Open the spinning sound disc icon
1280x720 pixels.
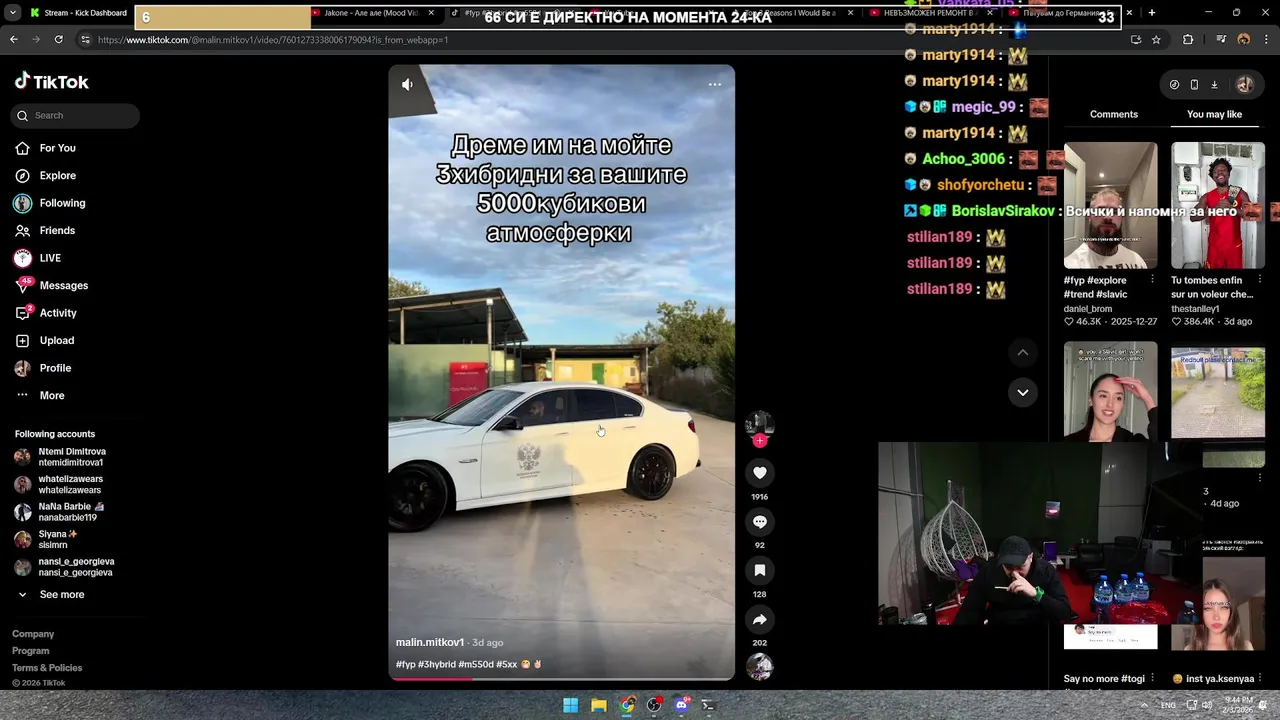coord(760,667)
